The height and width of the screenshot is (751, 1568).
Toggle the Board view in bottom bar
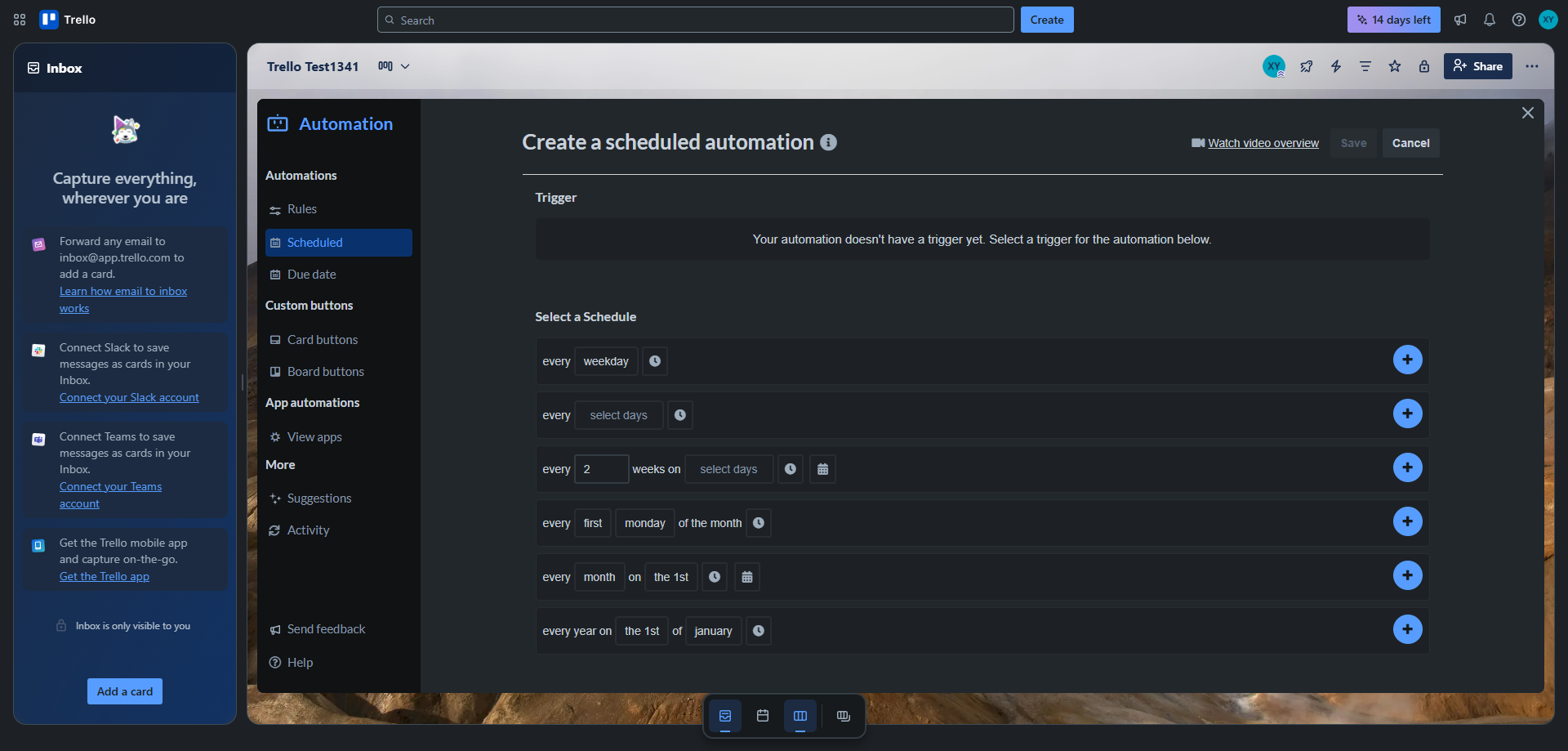(800, 716)
